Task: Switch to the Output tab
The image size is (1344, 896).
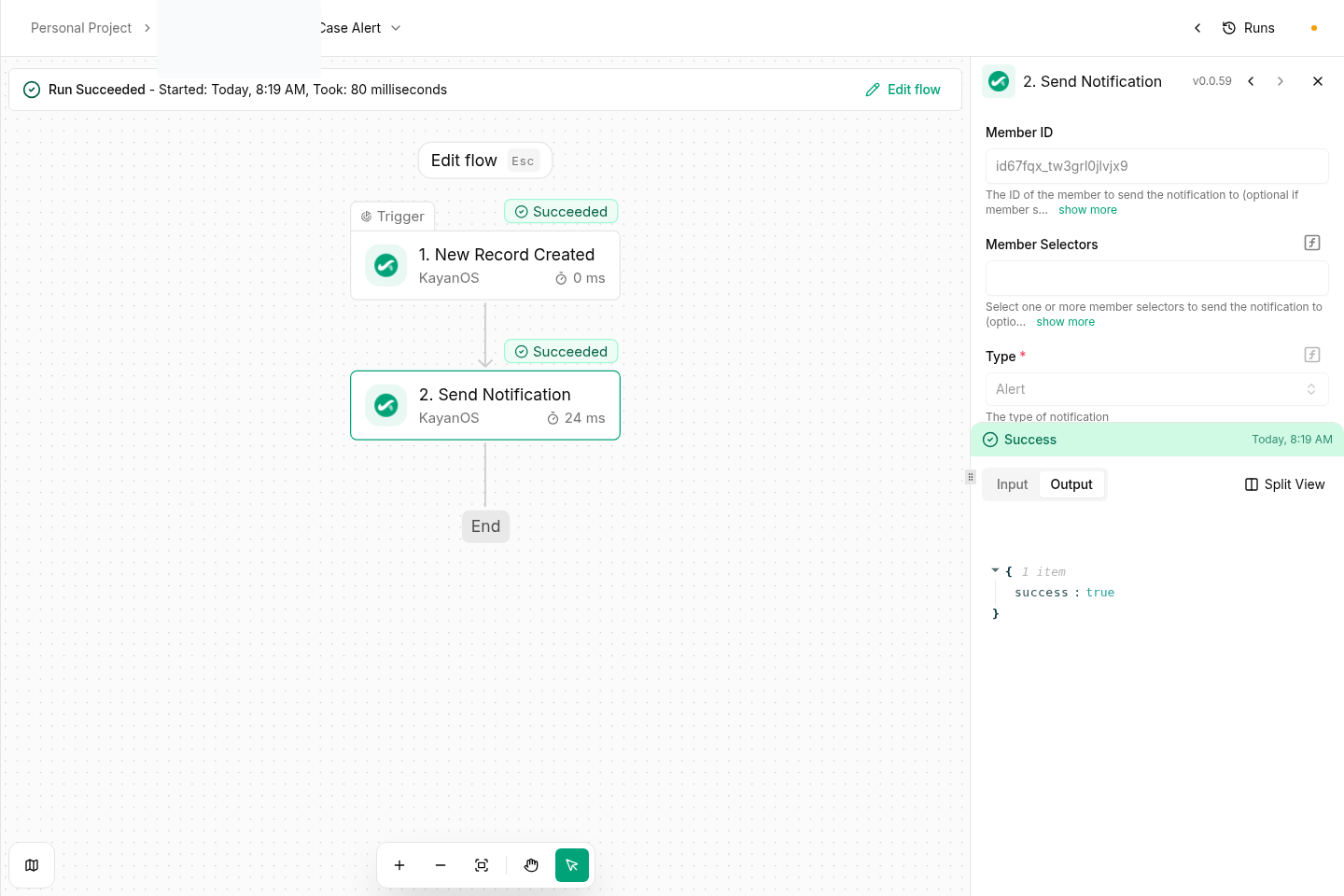Action: (x=1071, y=484)
